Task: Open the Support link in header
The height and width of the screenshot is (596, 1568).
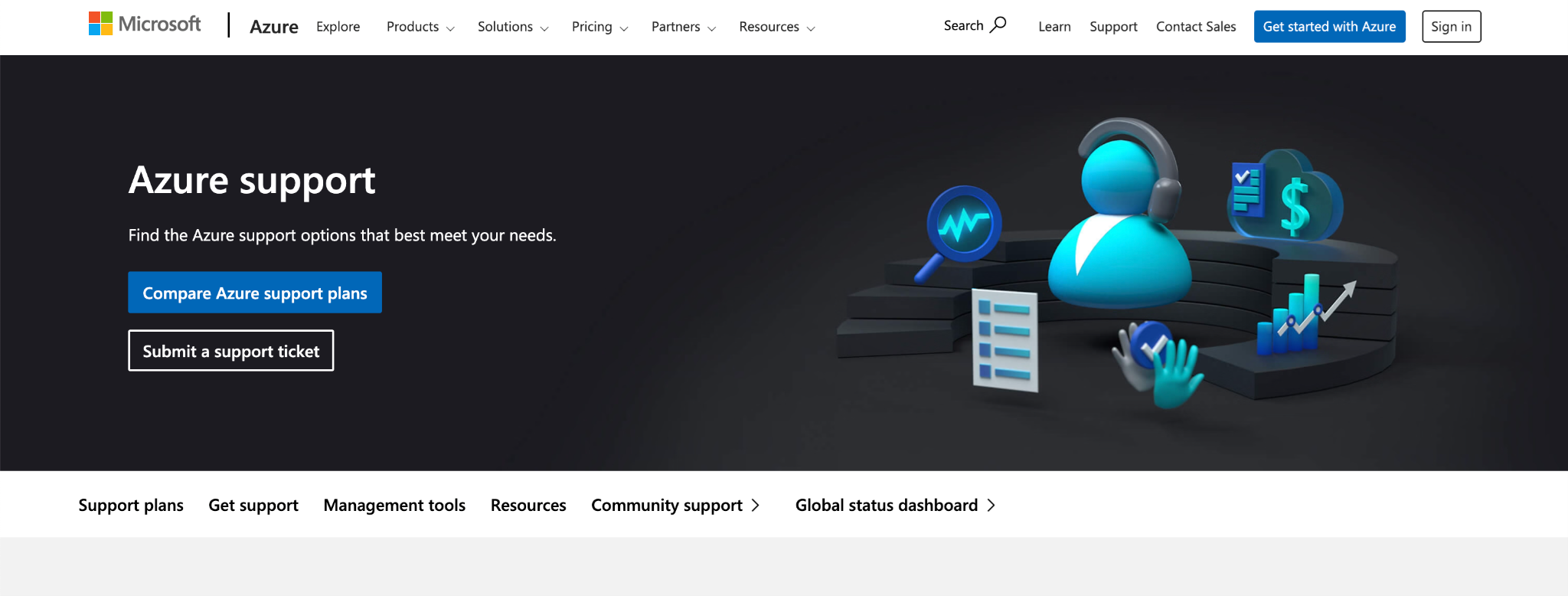Action: pos(1113,27)
